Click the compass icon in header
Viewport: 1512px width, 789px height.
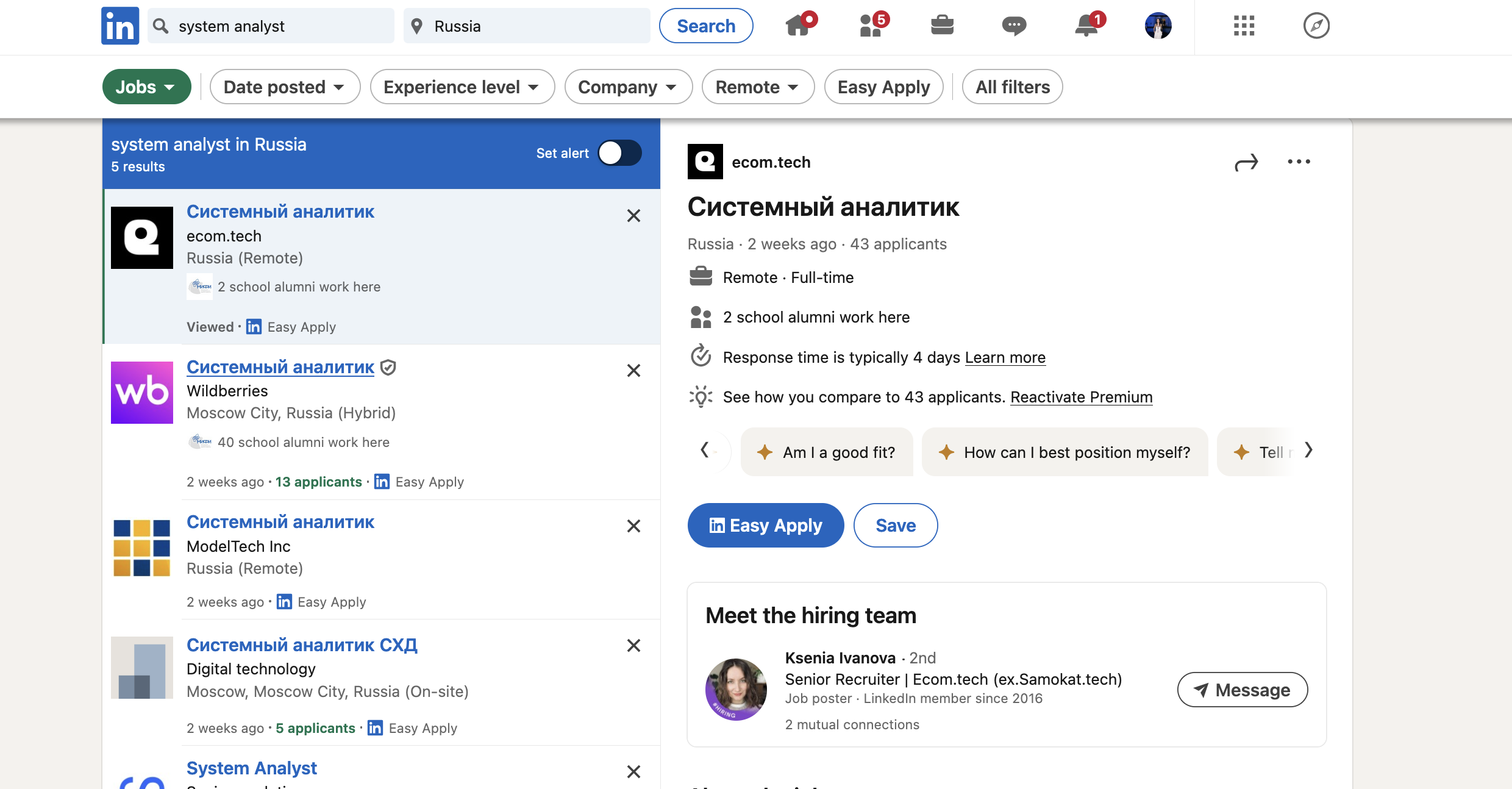(1316, 26)
